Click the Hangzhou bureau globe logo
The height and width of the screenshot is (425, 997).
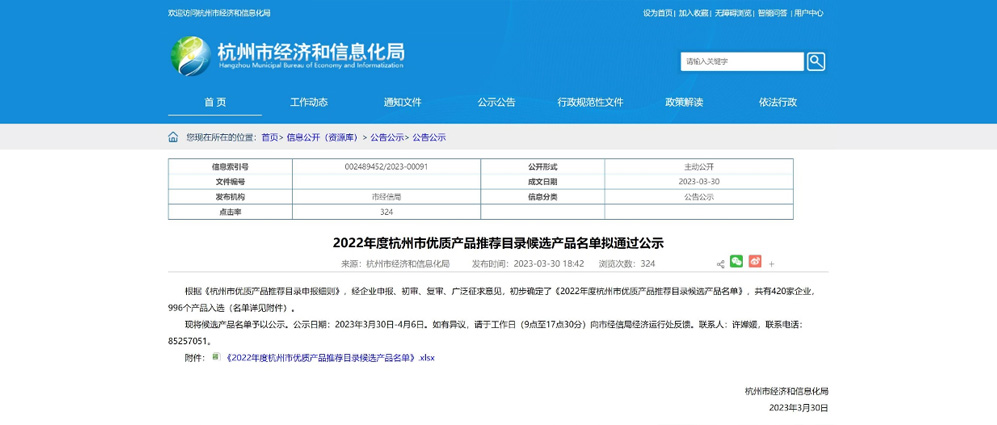tap(190, 56)
